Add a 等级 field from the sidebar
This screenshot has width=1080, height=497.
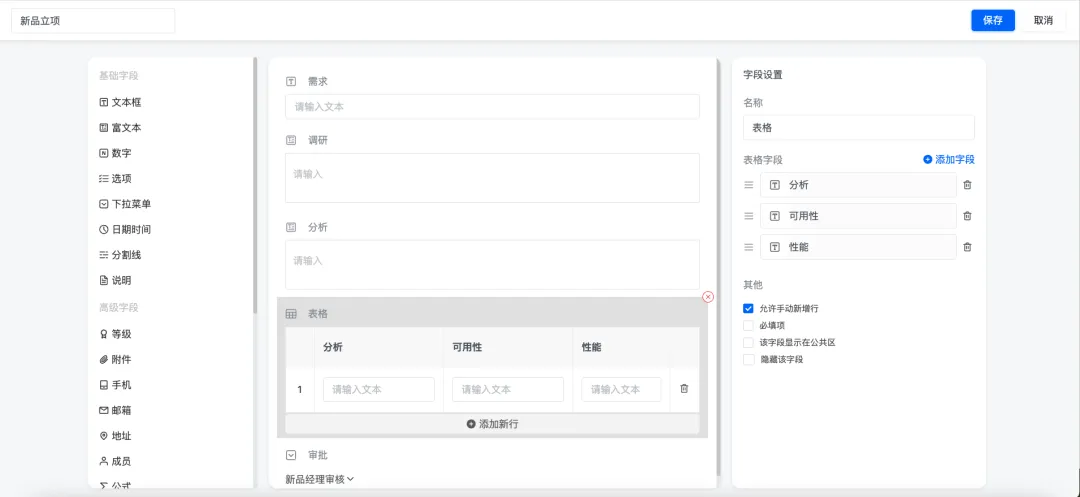click(x=115, y=334)
